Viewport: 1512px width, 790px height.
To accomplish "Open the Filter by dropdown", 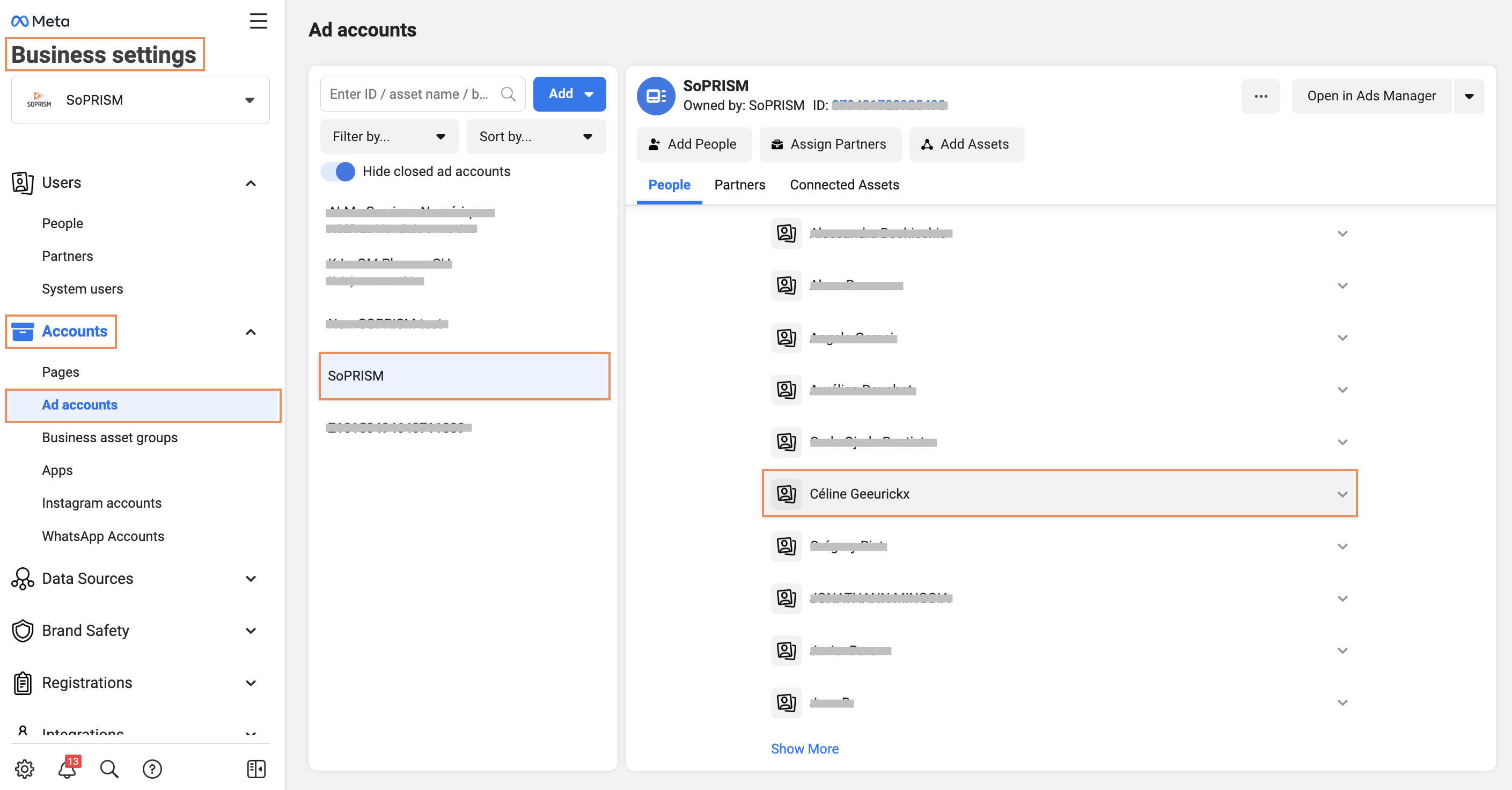I will tap(389, 137).
